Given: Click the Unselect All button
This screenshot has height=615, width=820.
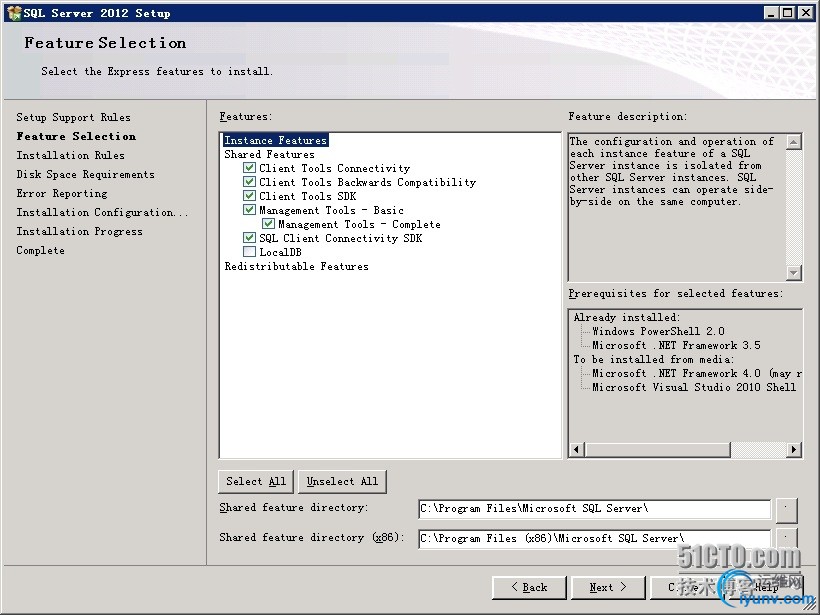Looking at the screenshot, I should tap(342, 482).
